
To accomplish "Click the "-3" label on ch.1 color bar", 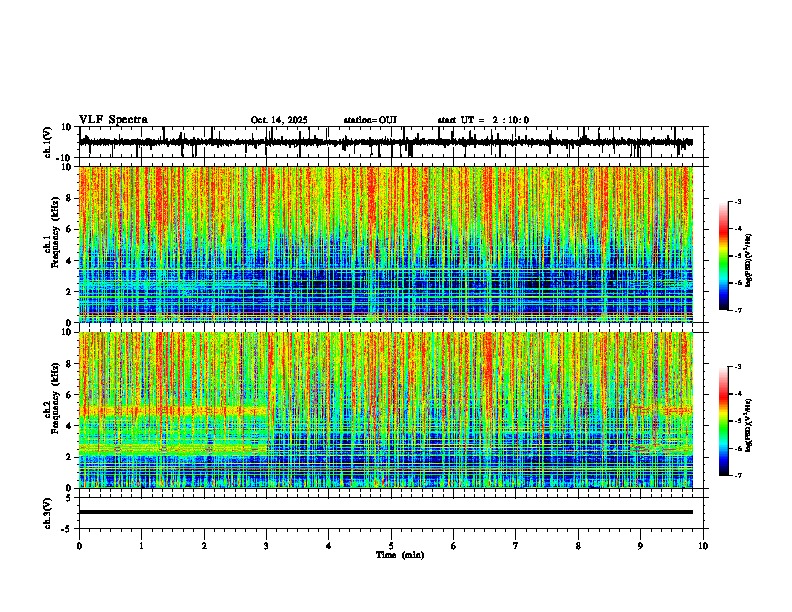I will click(738, 201).
